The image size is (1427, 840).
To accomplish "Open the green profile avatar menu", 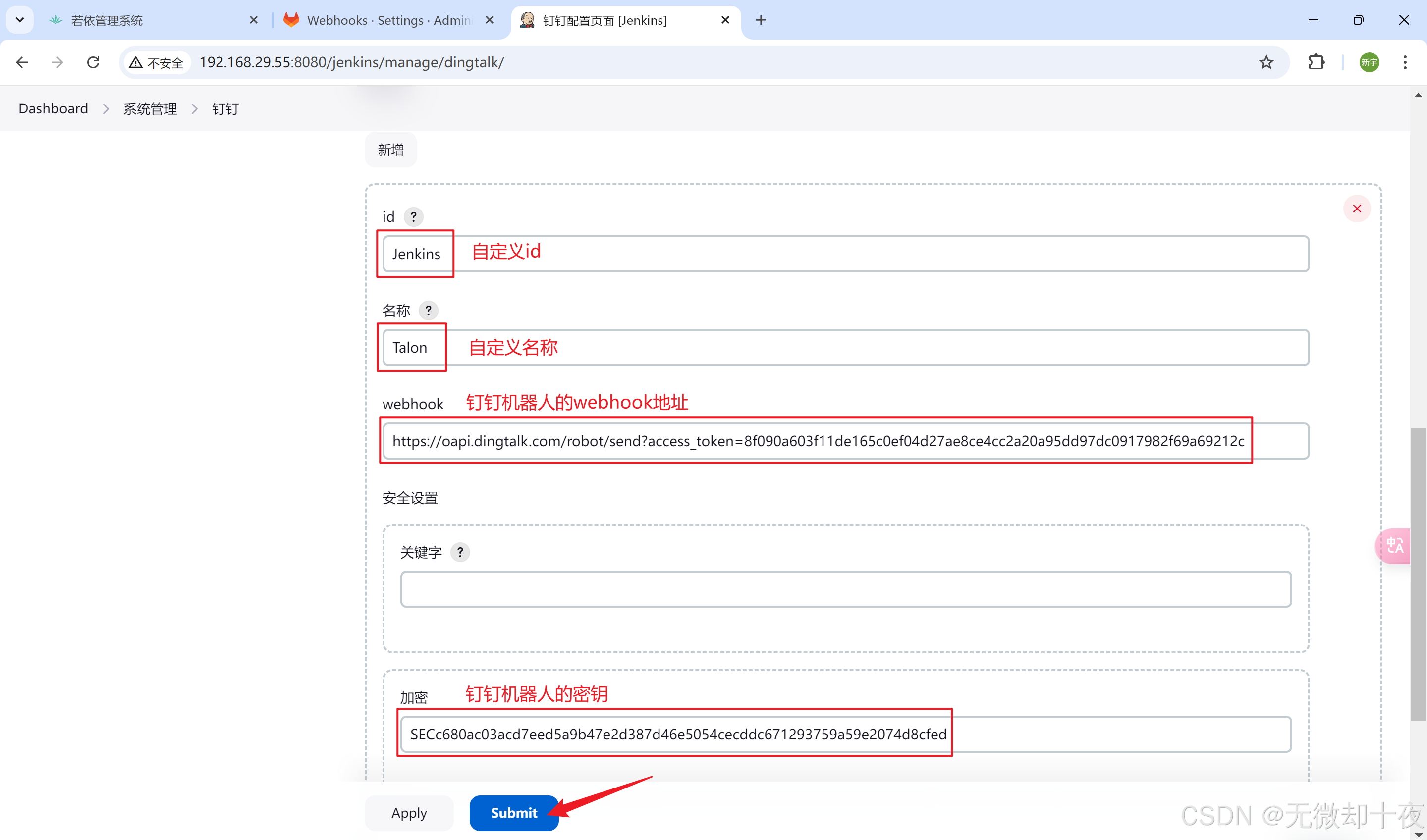I will (1369, 62).
